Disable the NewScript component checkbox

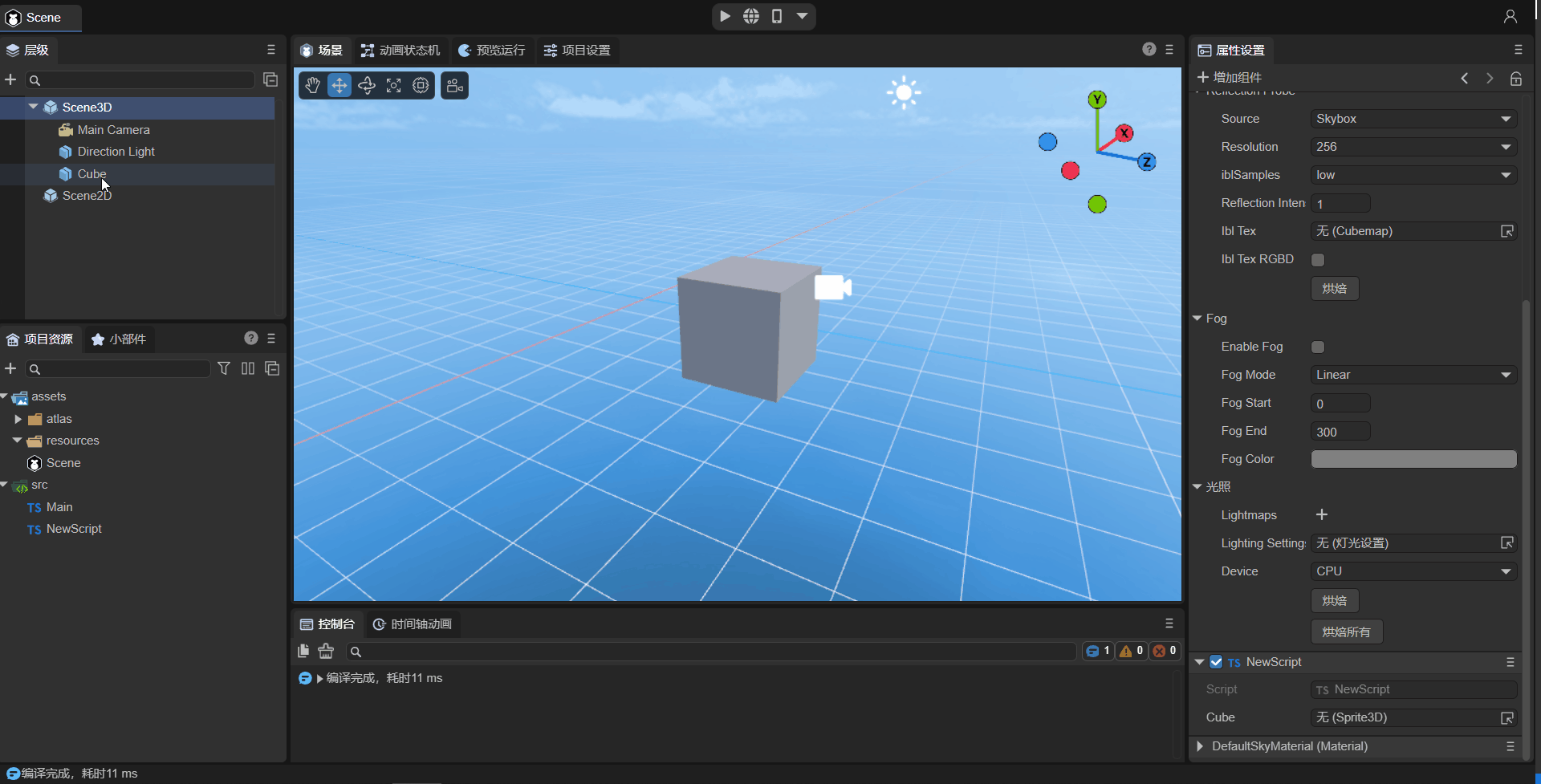coord(1216,662)
